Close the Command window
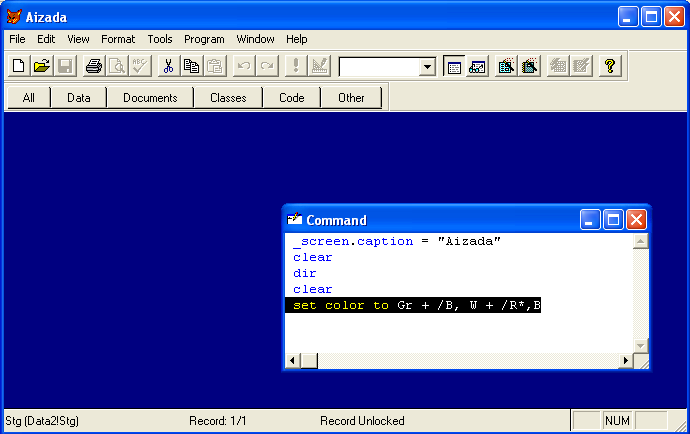 click(x=636, y=219)
